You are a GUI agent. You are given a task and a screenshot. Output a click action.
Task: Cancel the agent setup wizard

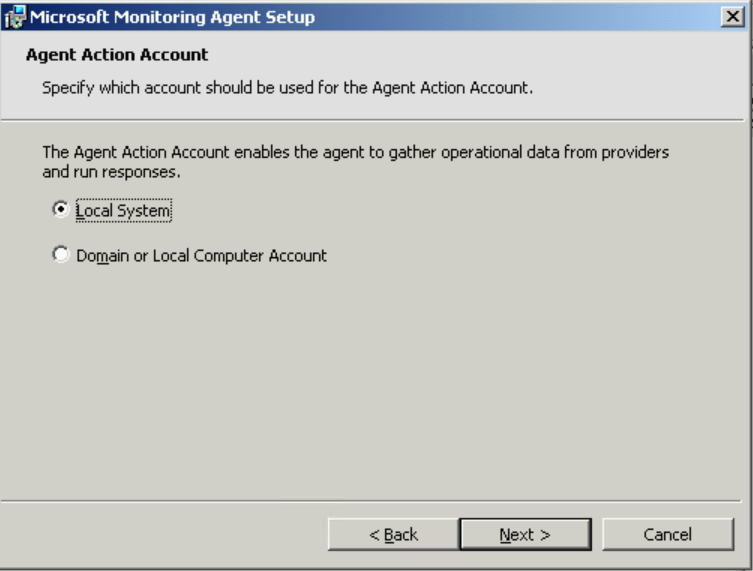tap(668, 534)
